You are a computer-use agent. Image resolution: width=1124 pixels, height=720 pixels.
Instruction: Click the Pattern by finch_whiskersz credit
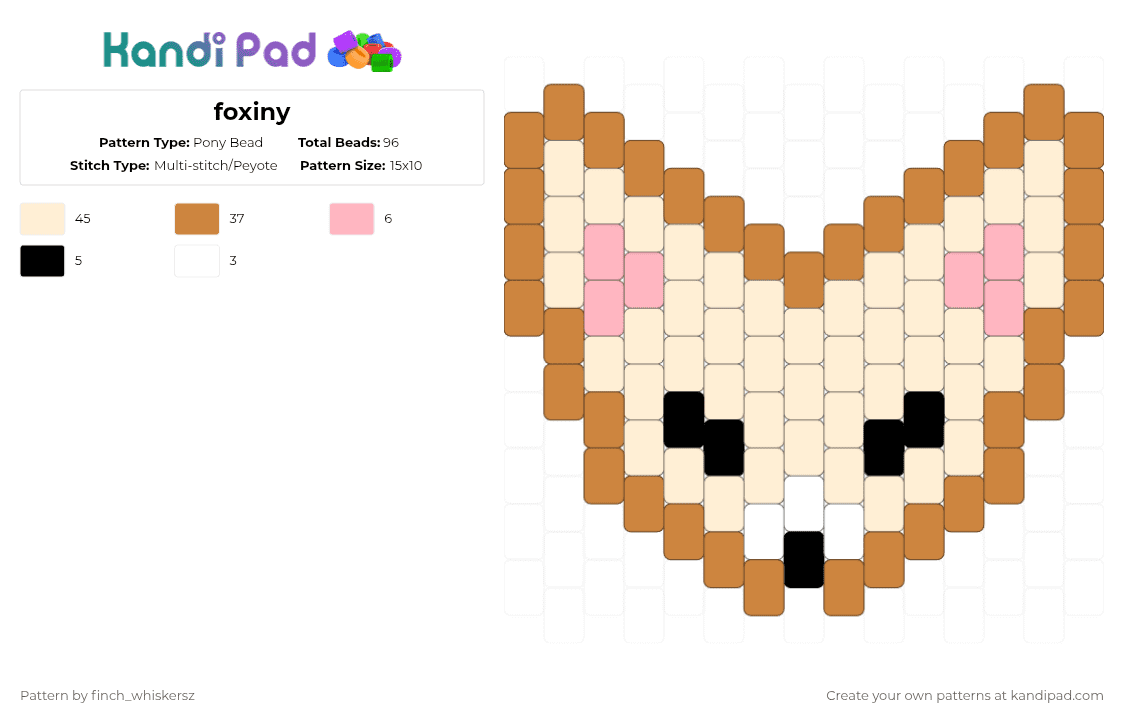click(x=108, y=696)
